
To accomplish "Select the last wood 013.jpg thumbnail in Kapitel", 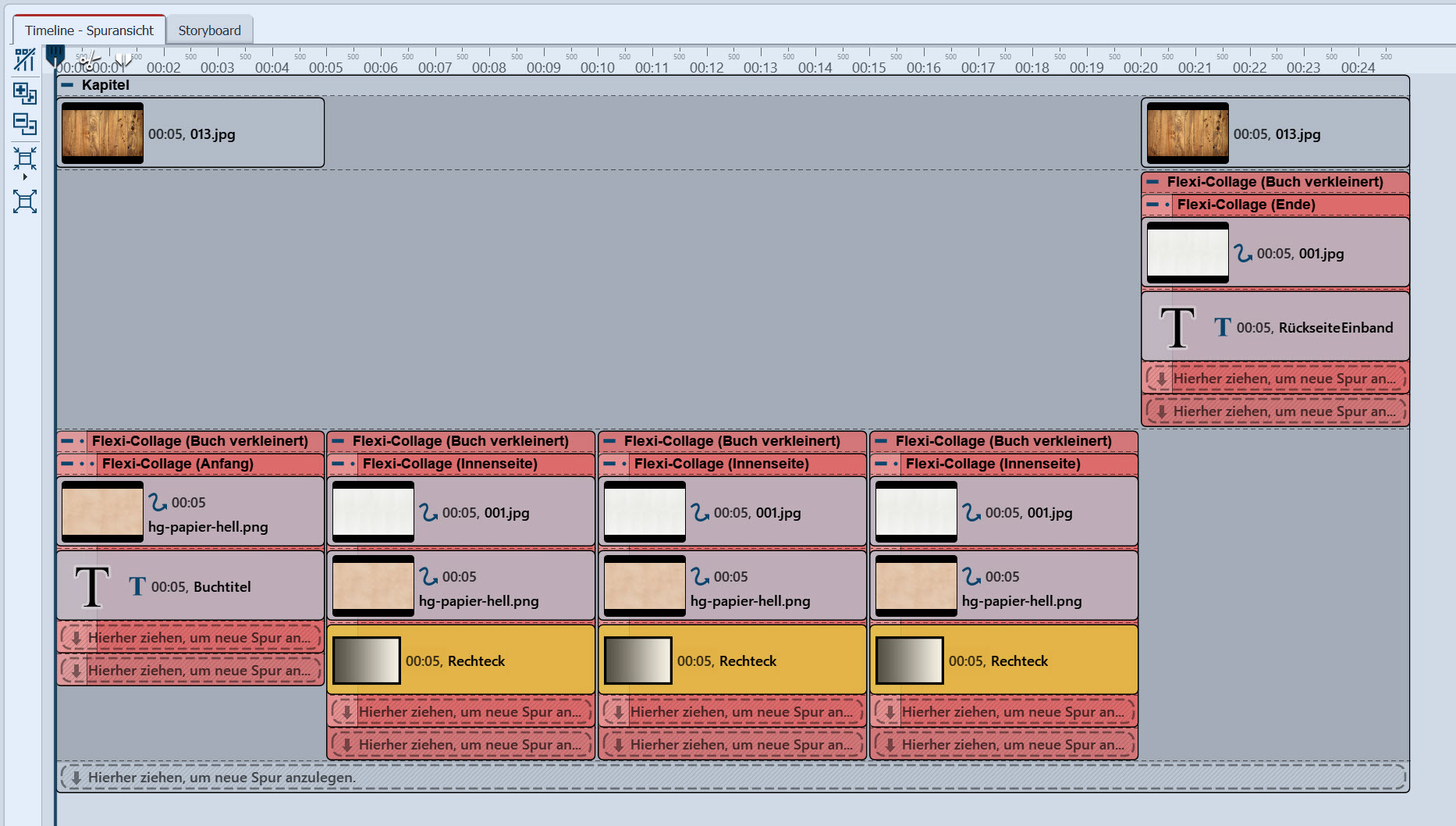I will point(1188,133).
